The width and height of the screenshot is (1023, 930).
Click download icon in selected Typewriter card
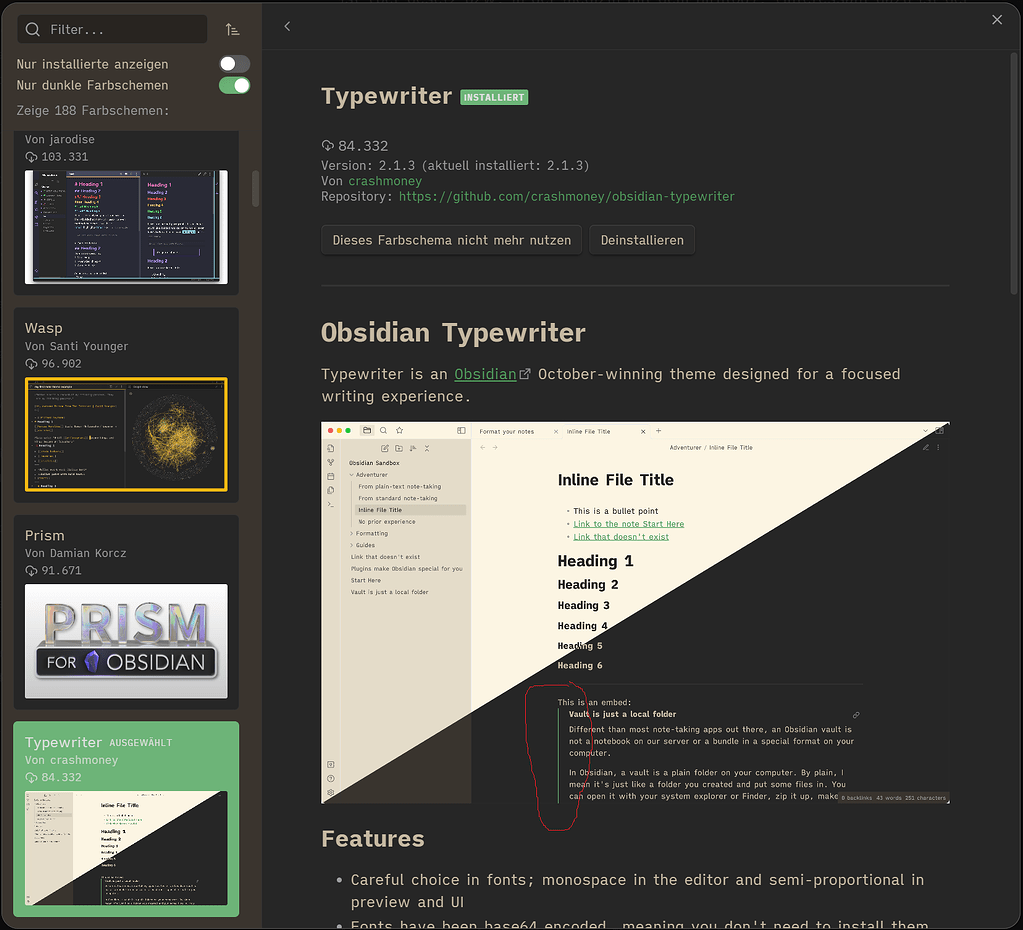point(31,777)
